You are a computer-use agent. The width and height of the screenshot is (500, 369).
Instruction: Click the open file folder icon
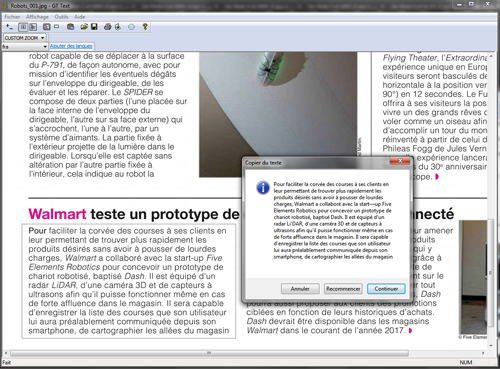pyautogui.click(x=84, y=27)
